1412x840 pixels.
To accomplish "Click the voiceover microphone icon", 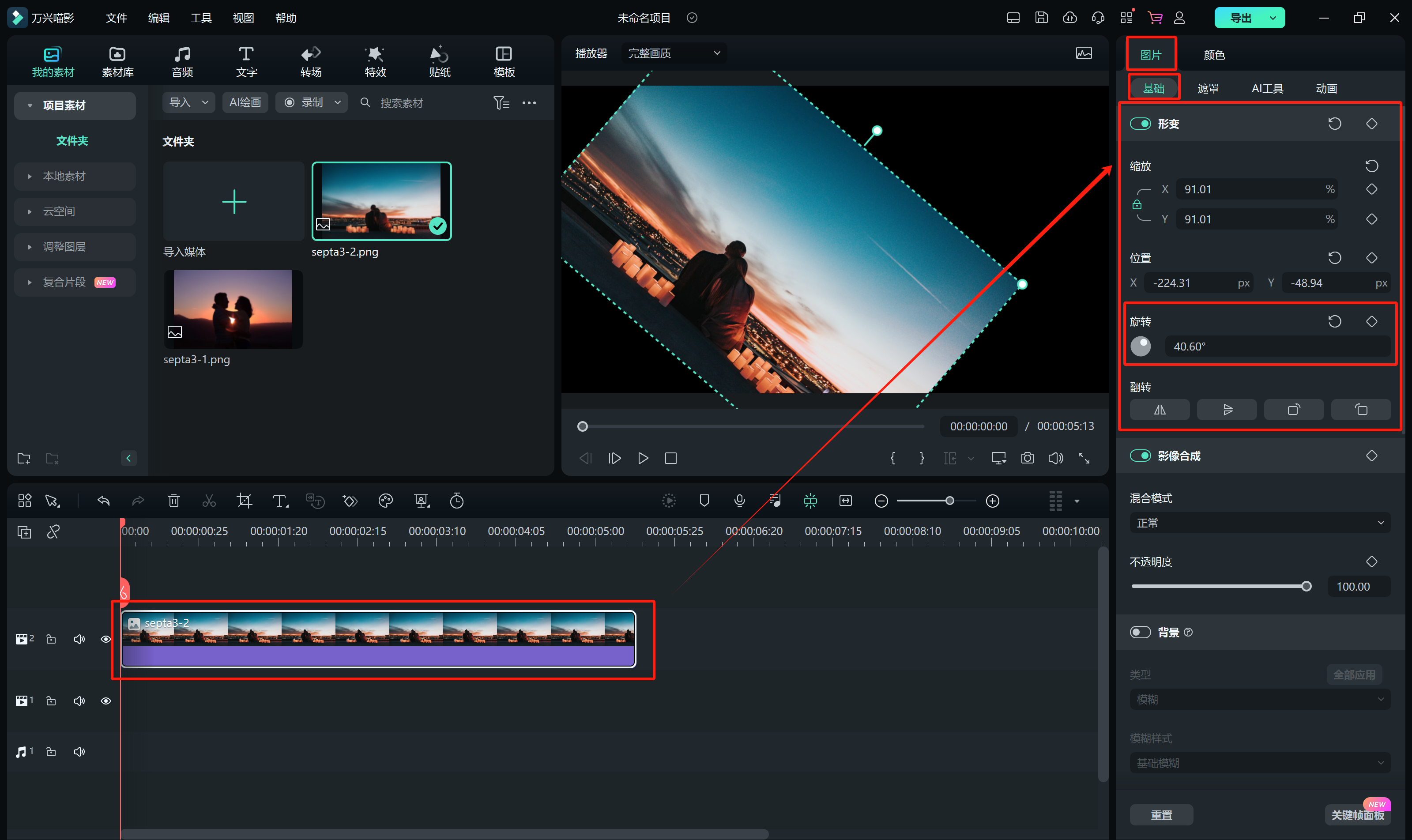I will pos(739,501).
